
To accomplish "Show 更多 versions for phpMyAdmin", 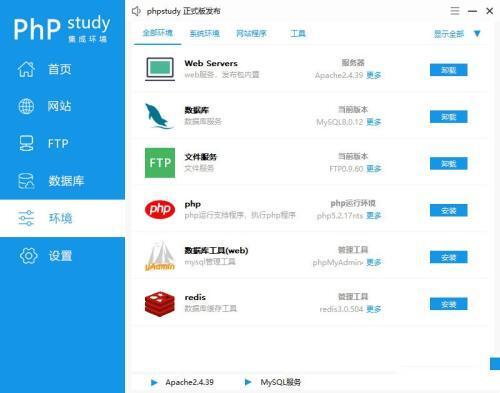I will 374,263.
